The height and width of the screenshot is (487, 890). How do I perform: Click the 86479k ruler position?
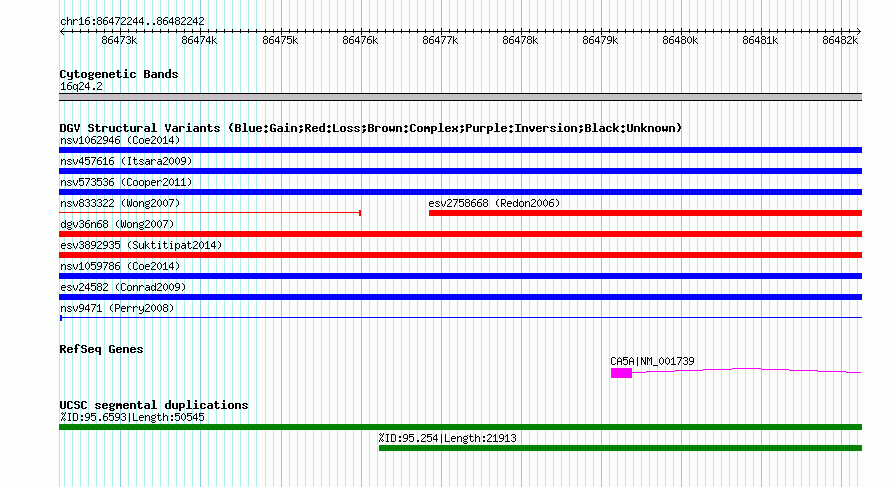(600, 40)
